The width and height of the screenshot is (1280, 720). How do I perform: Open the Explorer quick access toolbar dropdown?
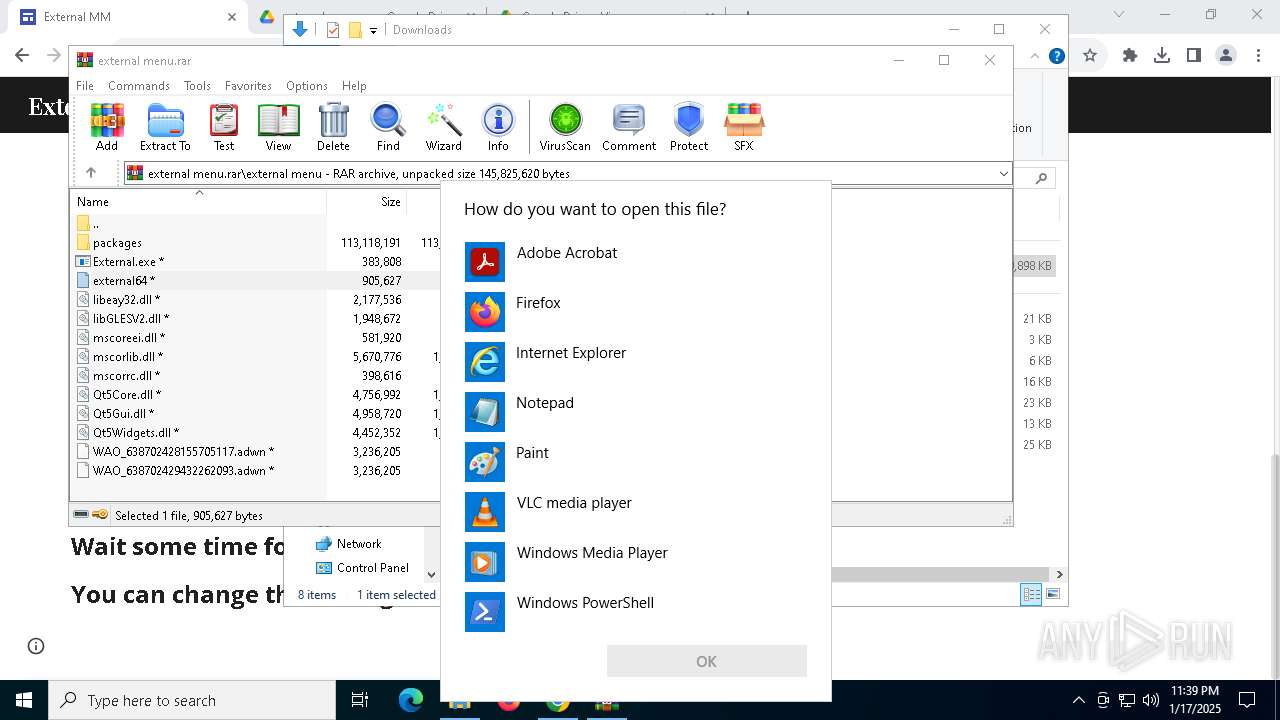point(373,30)
